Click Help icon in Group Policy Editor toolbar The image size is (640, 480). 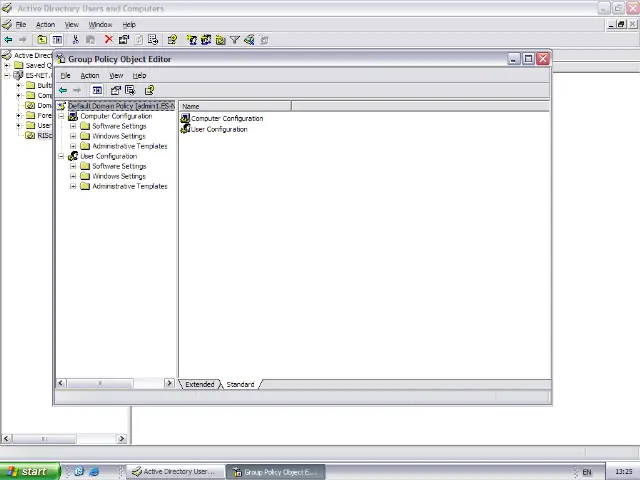coord(149,90)
